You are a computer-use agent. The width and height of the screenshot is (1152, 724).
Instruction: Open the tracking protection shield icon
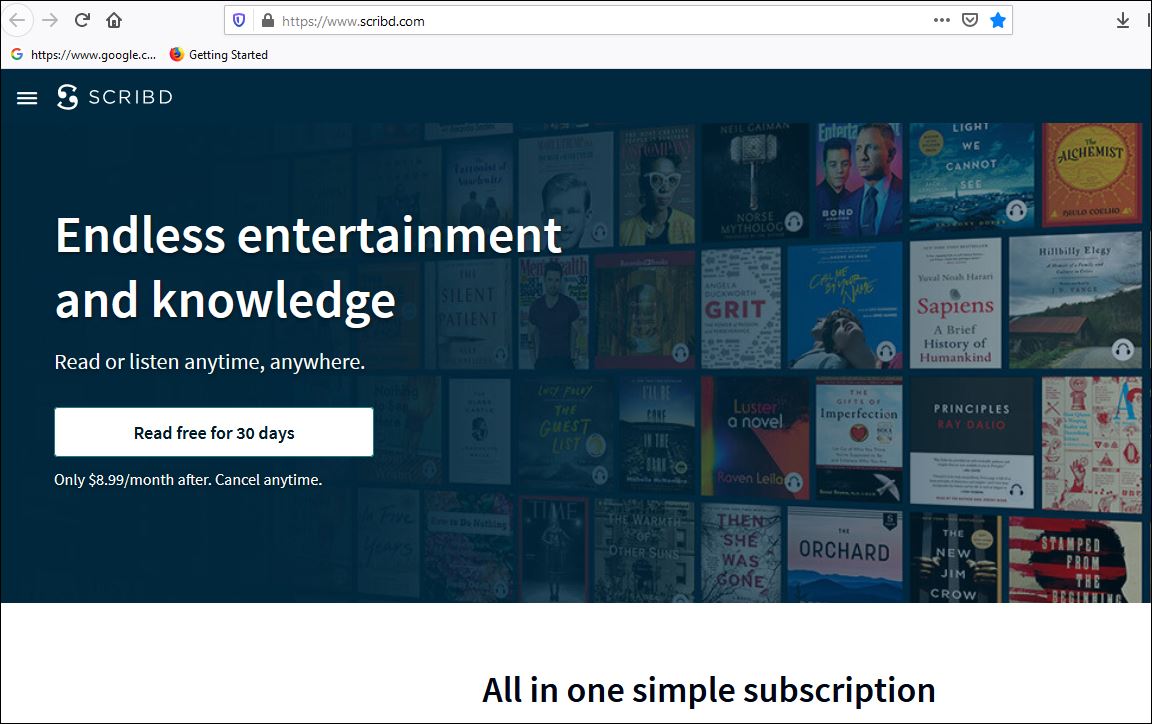(239, 20)
